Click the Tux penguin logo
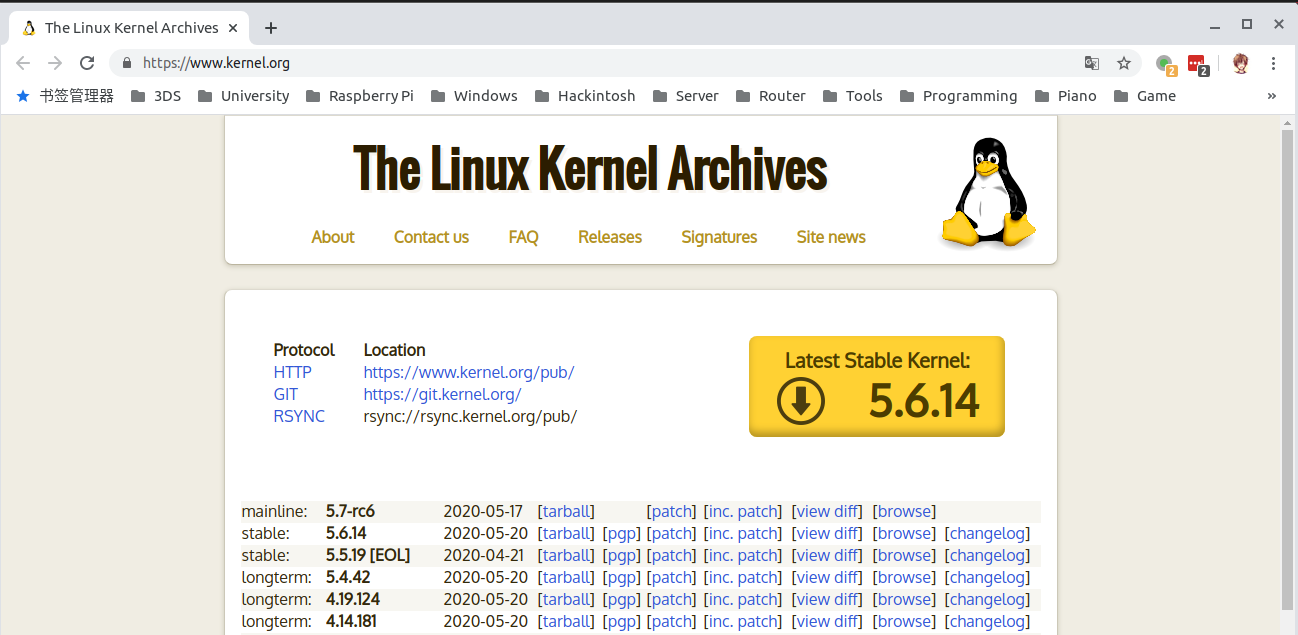 tap(988, 193)
